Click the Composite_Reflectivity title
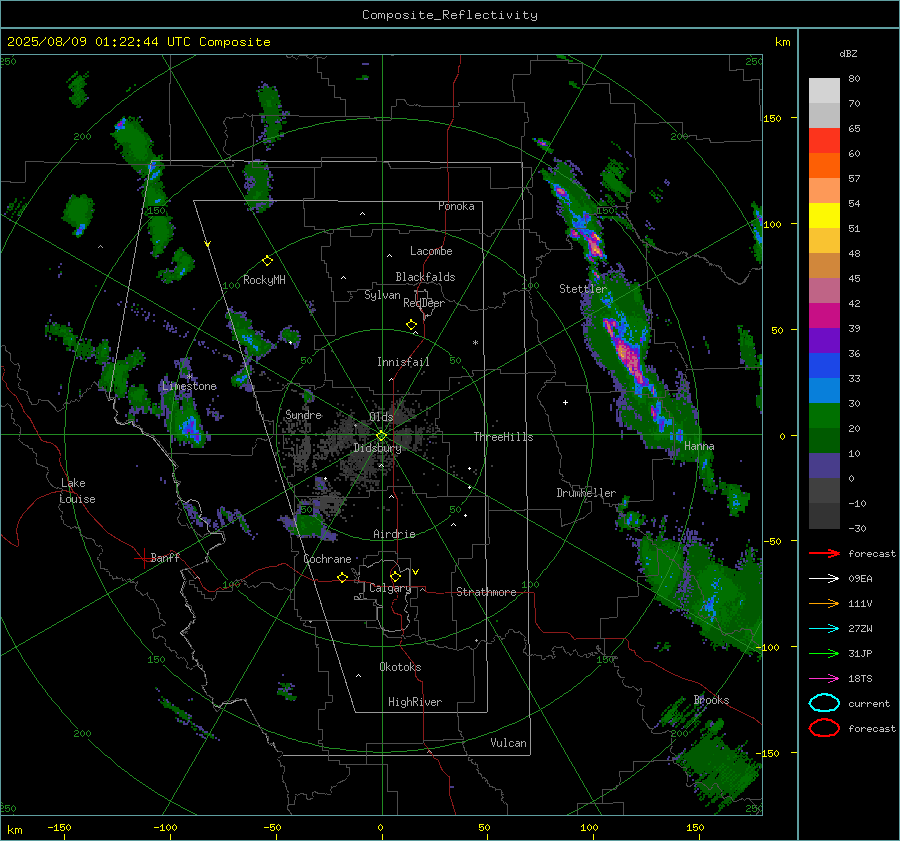900x841 pixels. [x=450, y=15]
